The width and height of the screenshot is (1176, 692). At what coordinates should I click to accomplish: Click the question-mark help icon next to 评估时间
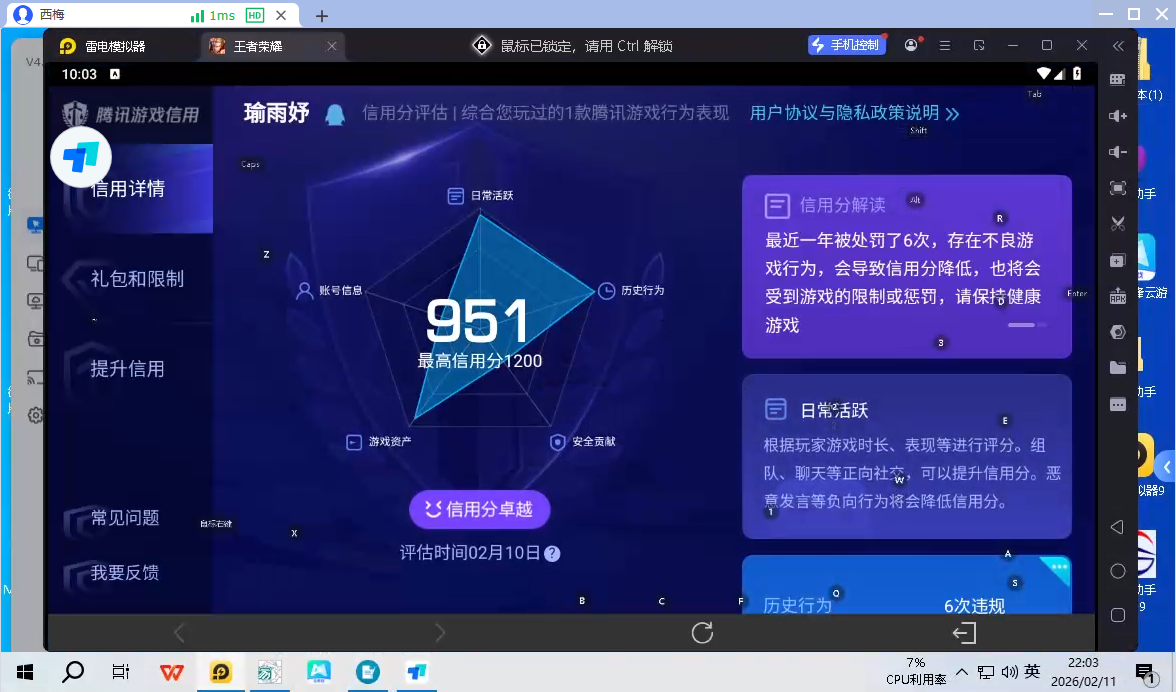(x=553, y=553)
